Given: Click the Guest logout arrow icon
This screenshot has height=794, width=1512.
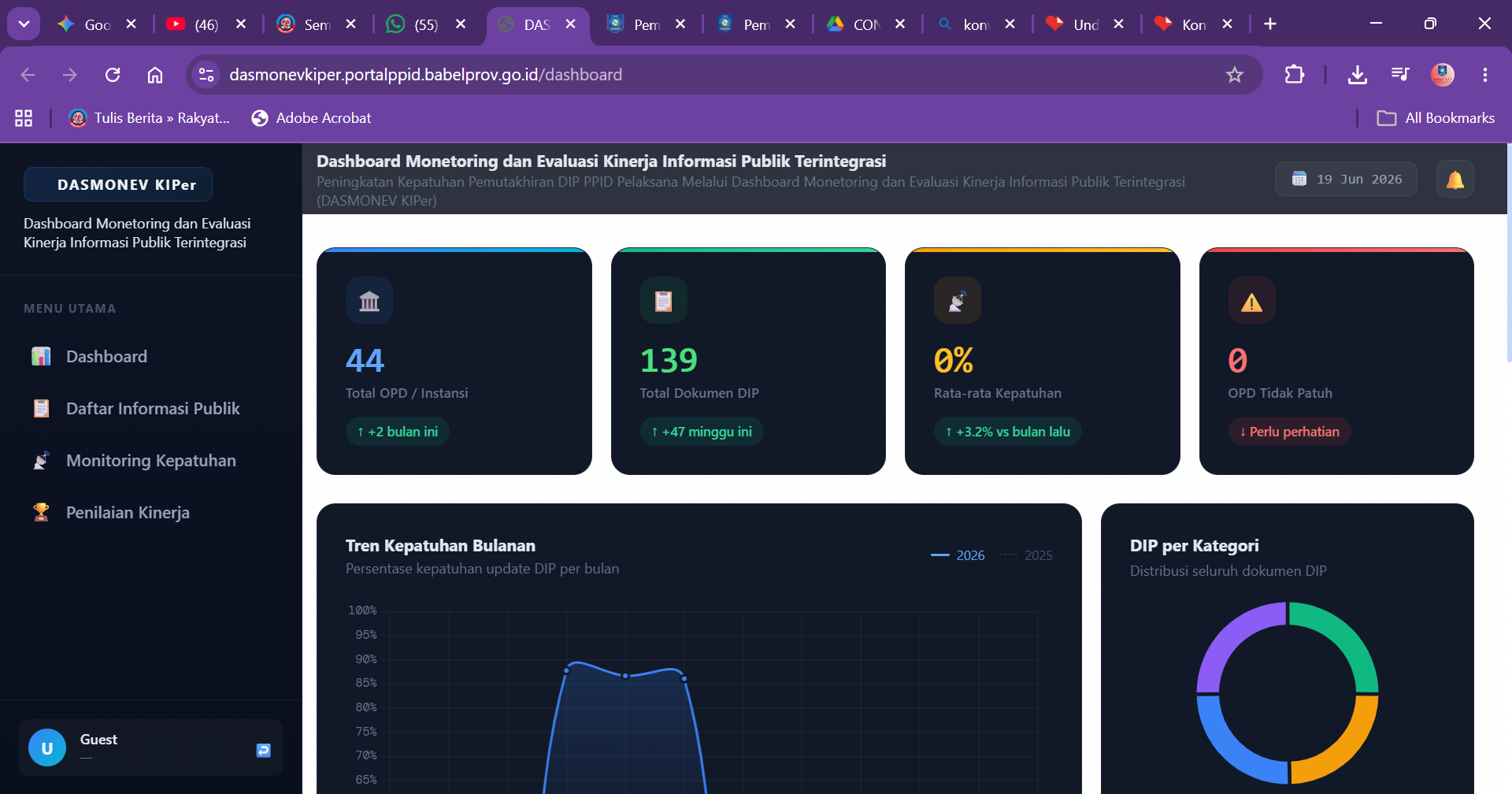Looking at the screenshot, I should tap(263, 750).
